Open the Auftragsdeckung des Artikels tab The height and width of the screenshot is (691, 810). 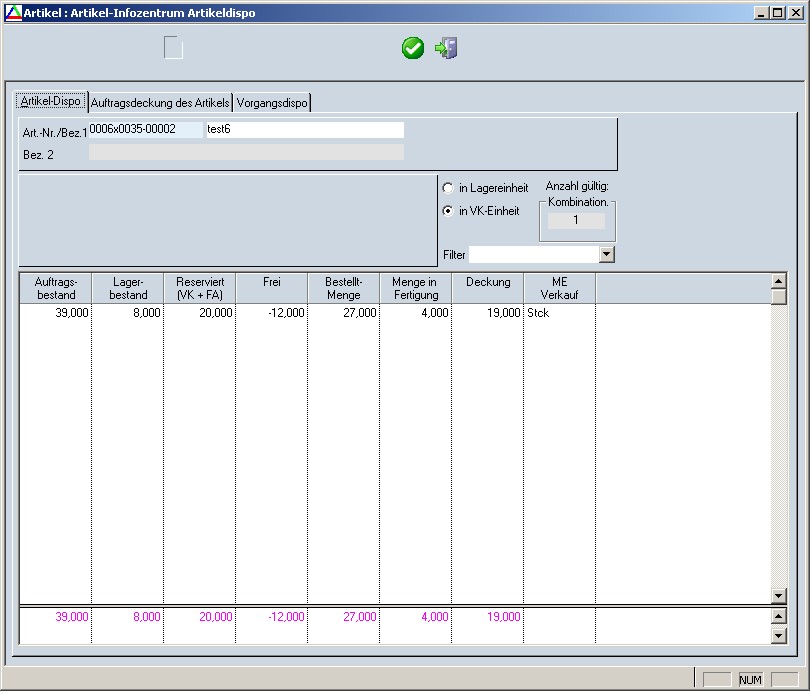click(x=160, y=102)
